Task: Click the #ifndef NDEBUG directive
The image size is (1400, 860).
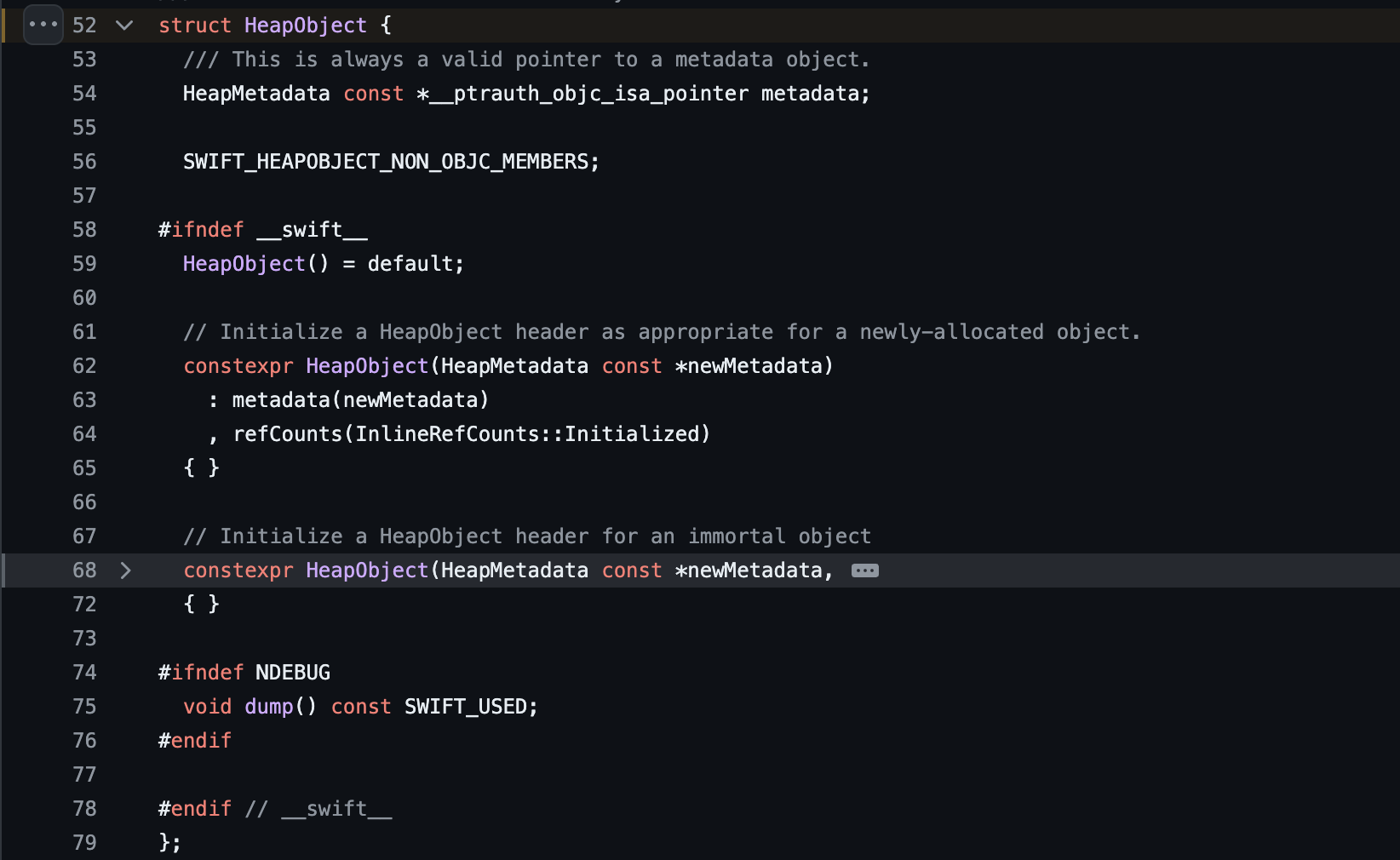Action: coord(244,673)
